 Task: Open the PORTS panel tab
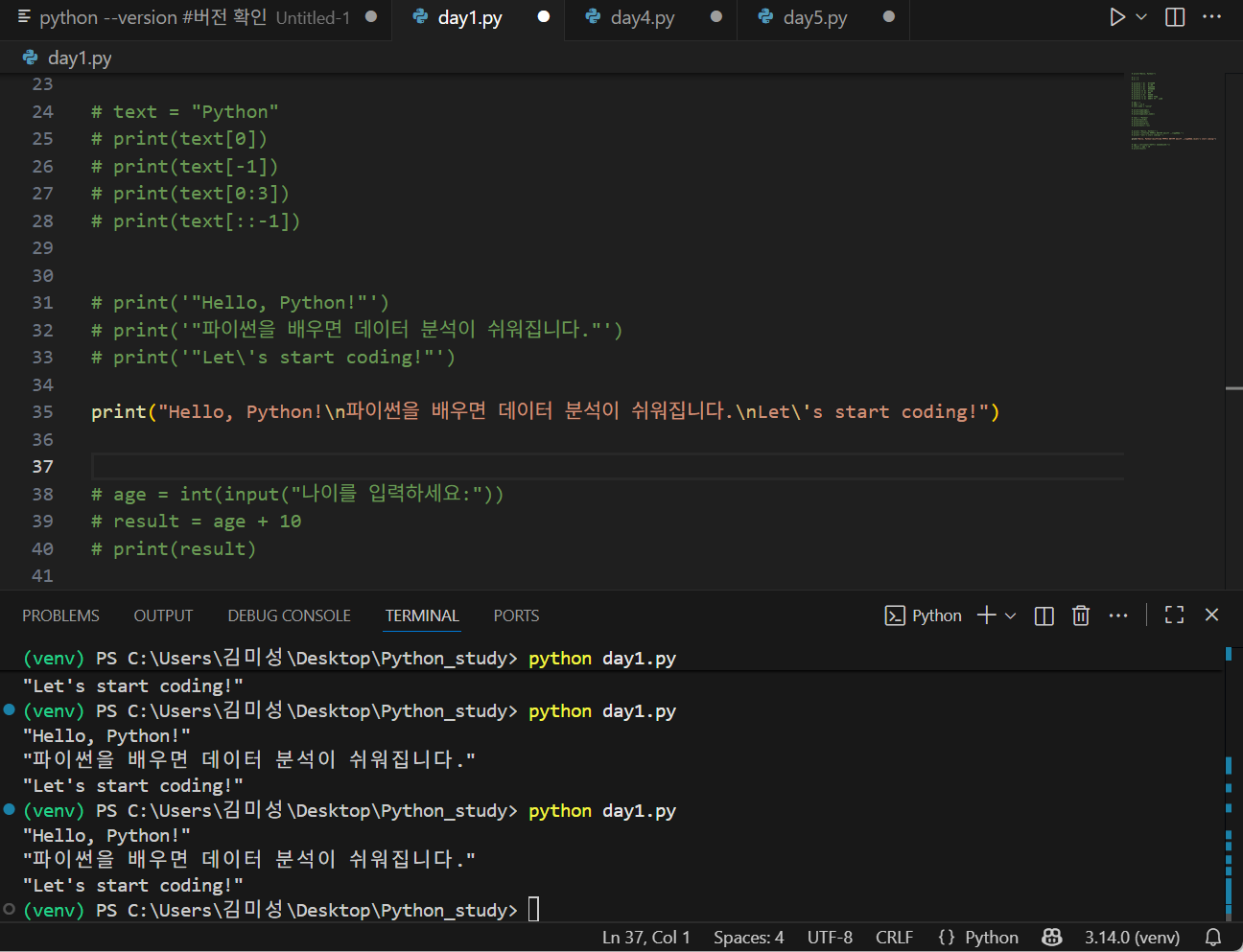516,615
